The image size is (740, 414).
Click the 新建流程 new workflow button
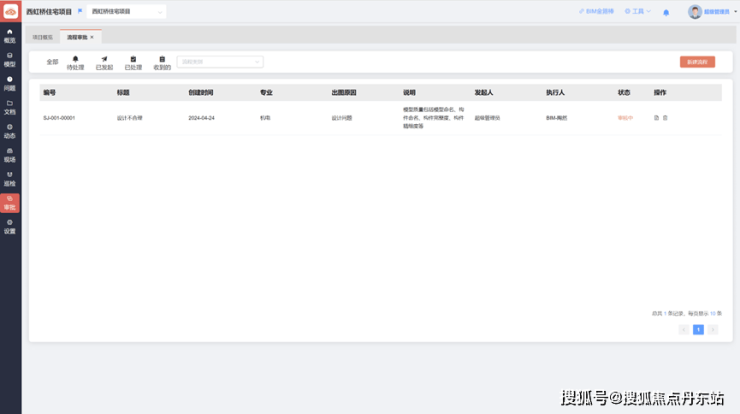point(697,62)
